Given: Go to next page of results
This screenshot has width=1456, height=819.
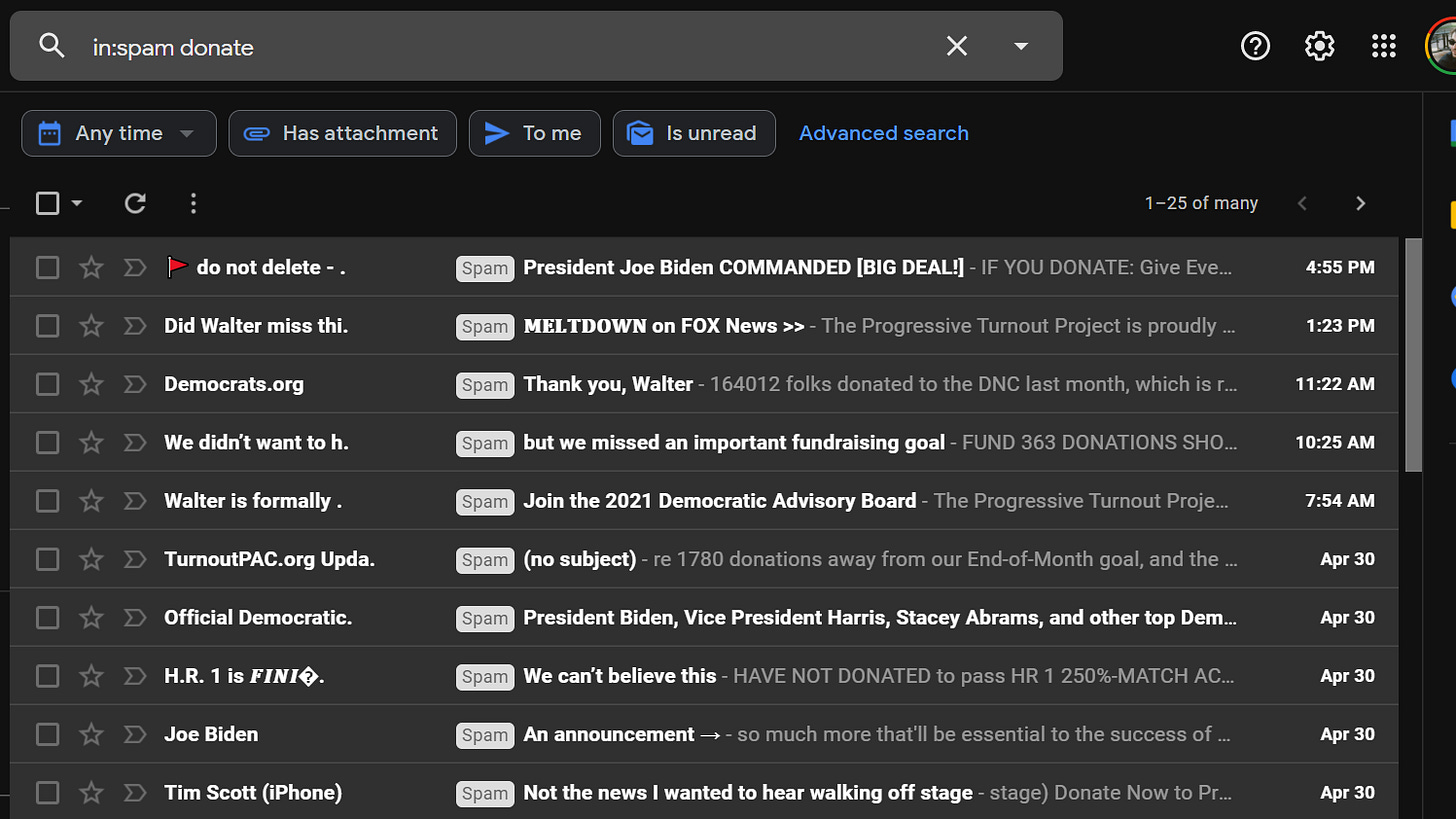Looking at the screenshot, I should coord(1360,203).
